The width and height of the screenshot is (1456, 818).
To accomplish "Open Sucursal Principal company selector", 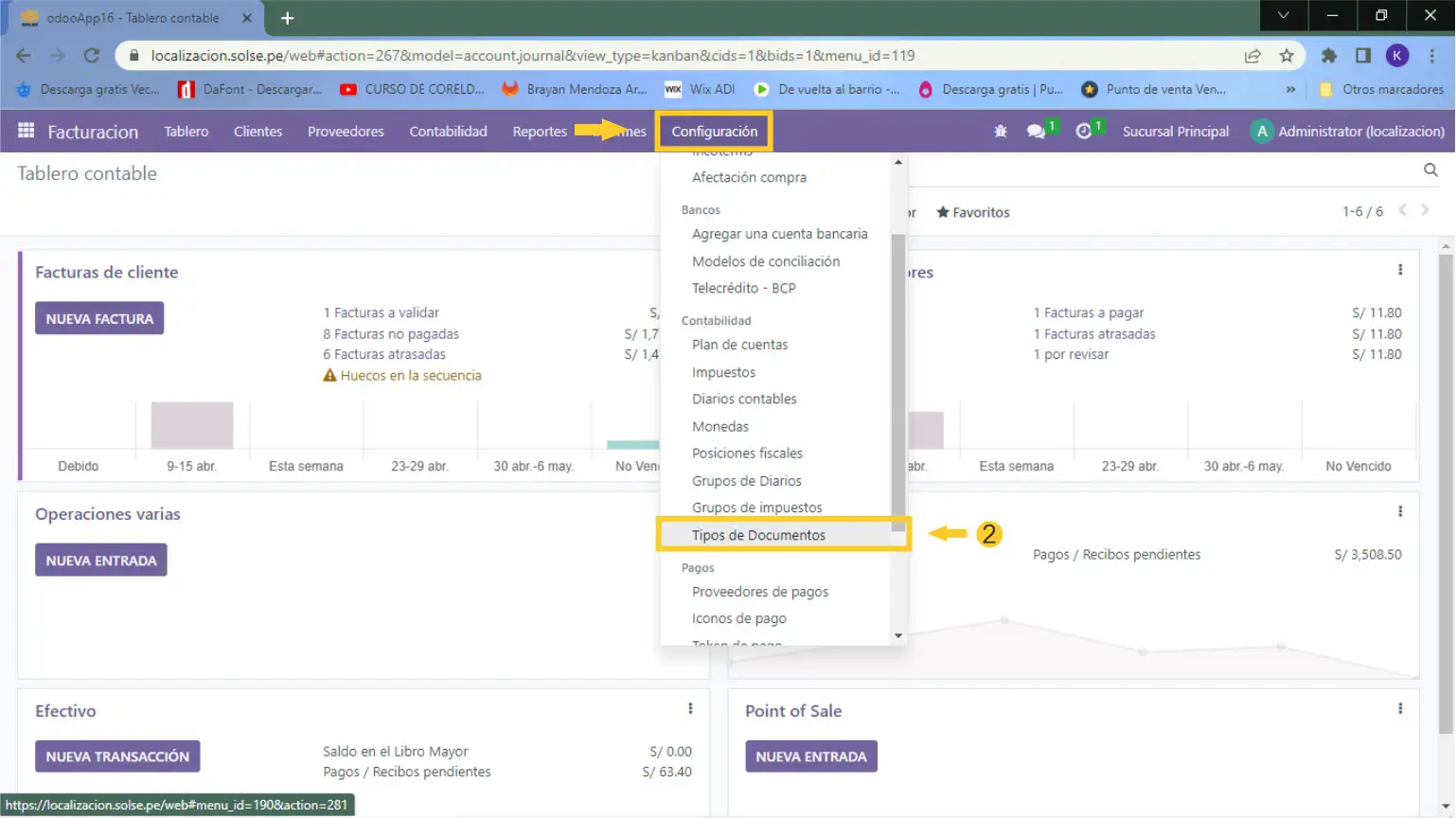I will click(1176, 132).
